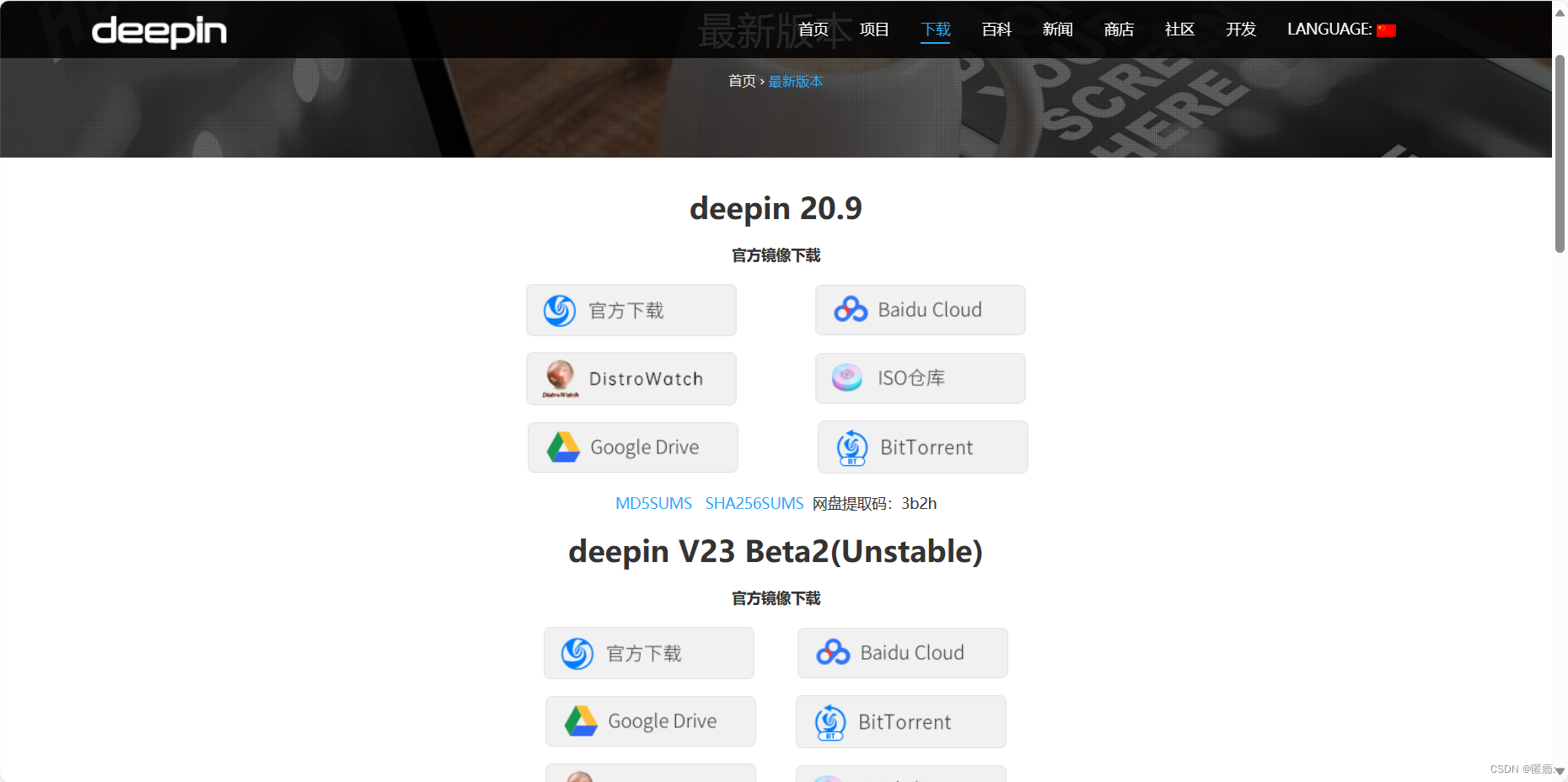Click the page vertical scrollbar thumb

click(x=1560, y=153)
